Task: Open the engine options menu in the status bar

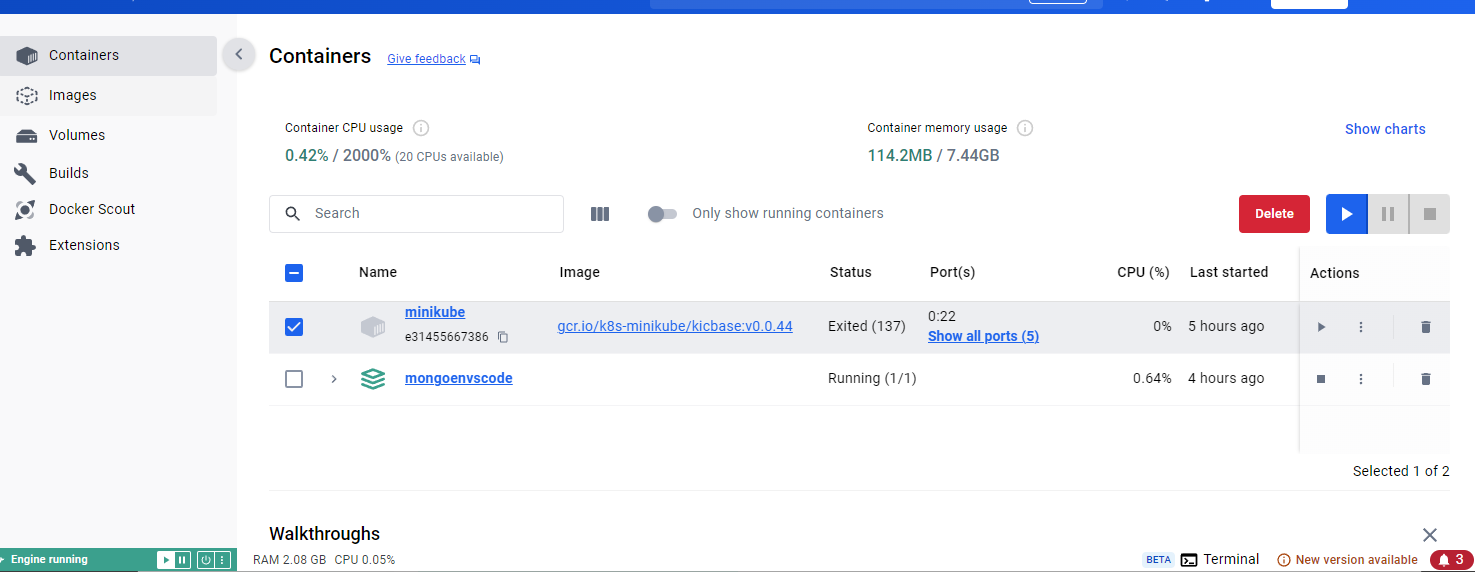Action: 223,560
